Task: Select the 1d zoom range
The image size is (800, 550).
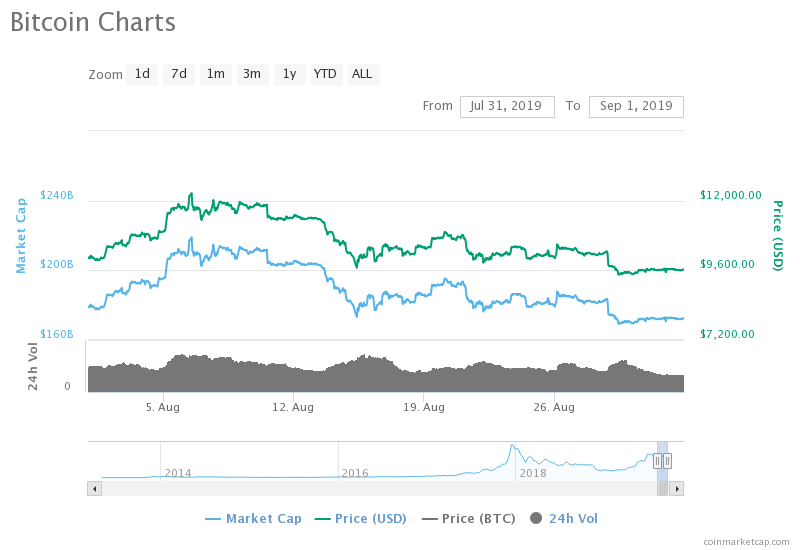Action: 142,74
